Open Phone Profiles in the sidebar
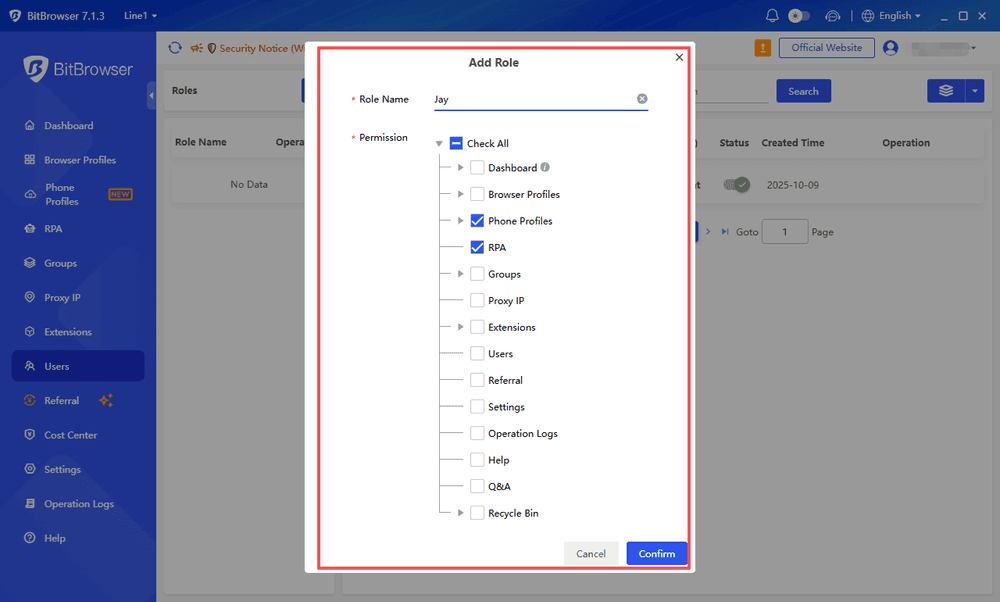This screenshot has height=602, width=1000. (x=61, y=195)
